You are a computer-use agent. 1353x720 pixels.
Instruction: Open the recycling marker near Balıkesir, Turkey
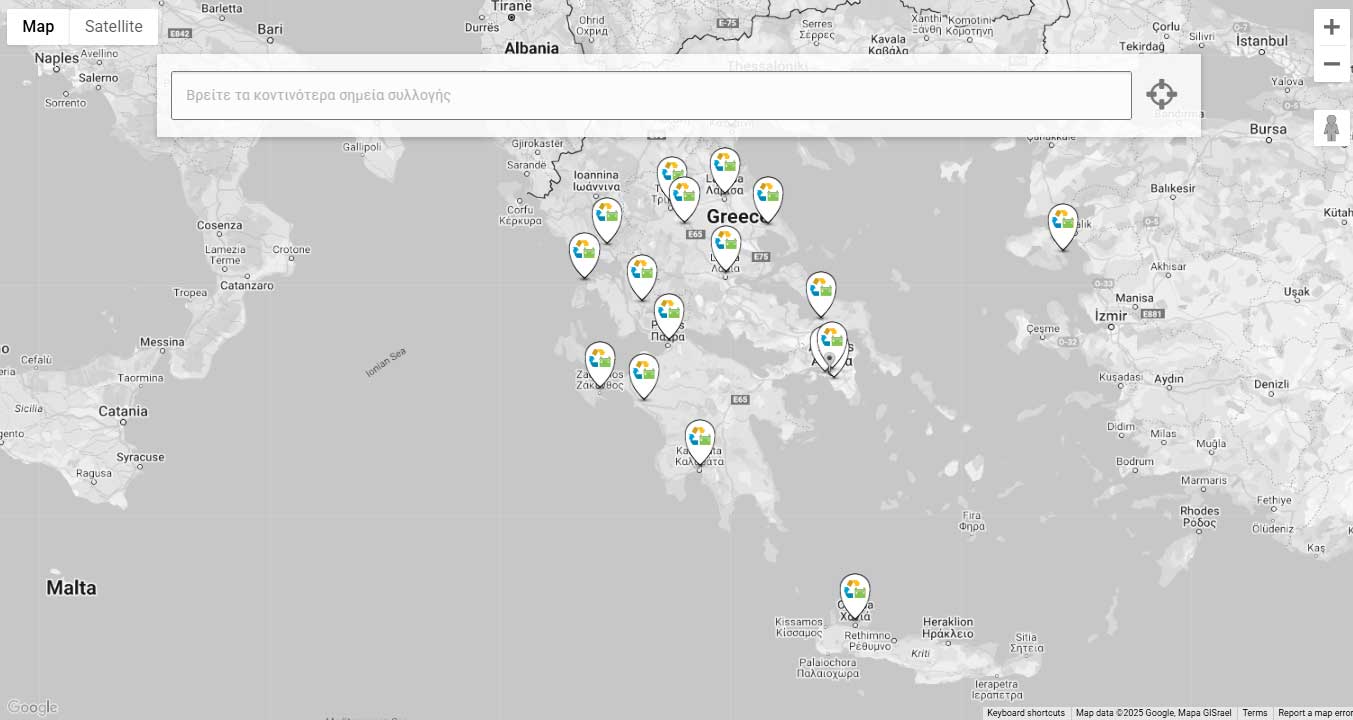pyautogui.click(x=1063, y=224)
